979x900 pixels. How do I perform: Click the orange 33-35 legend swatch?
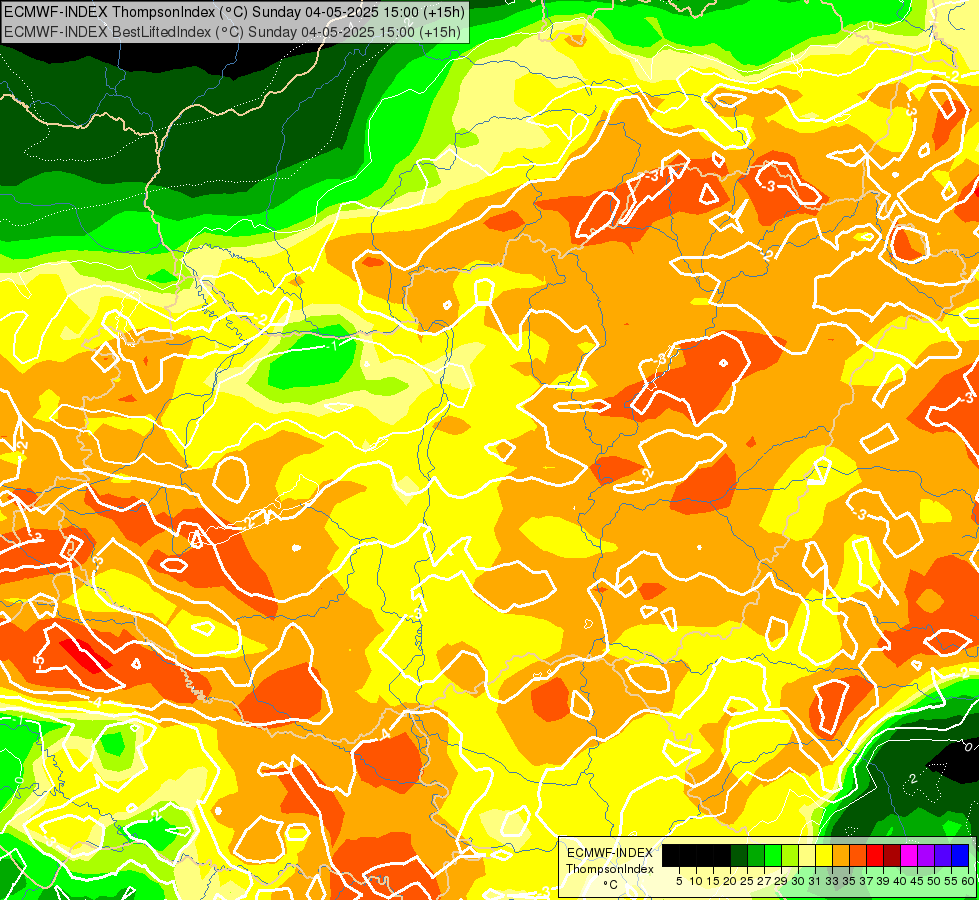[x=841, y=855]
